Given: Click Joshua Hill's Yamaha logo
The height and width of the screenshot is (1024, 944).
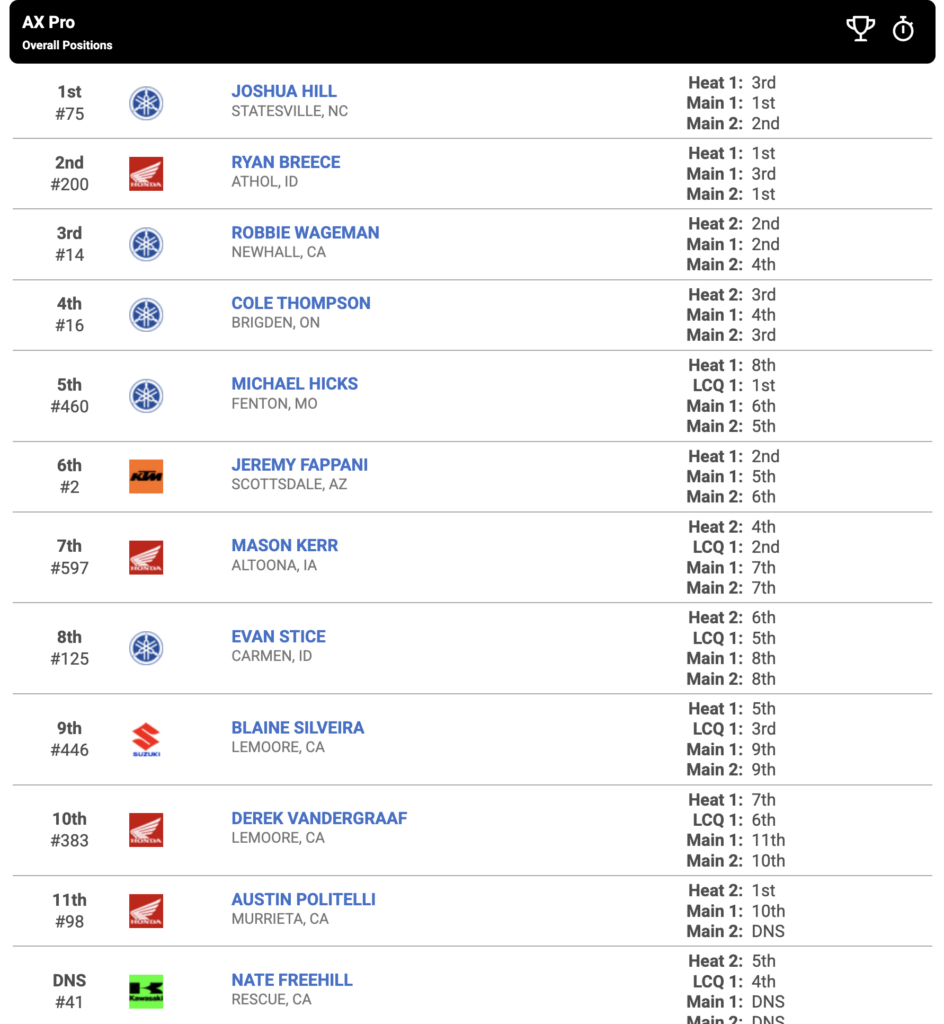Looking at the screenshot, I should 146,103.
